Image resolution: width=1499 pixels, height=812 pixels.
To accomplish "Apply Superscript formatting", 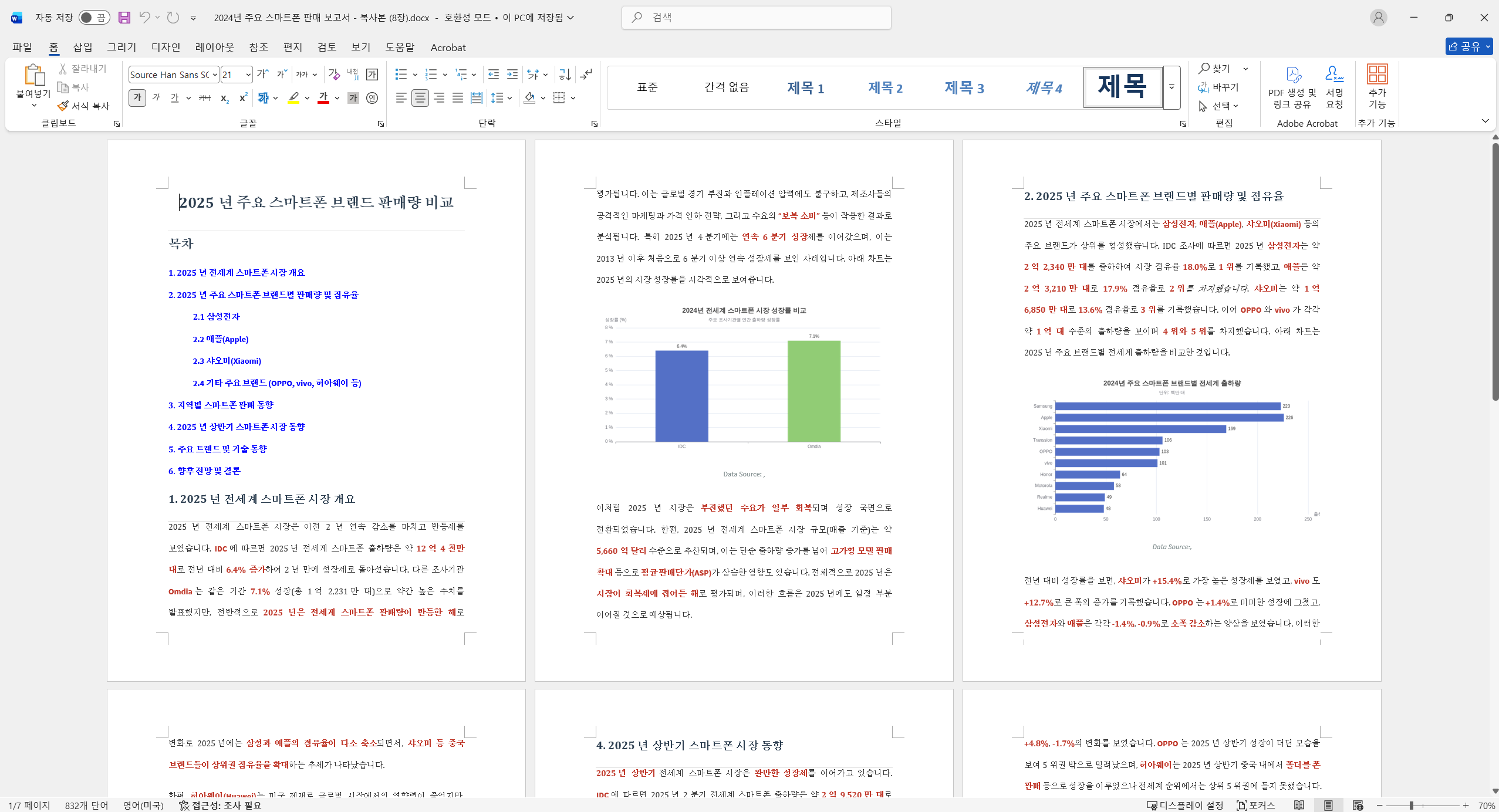I will pos(243,98).
